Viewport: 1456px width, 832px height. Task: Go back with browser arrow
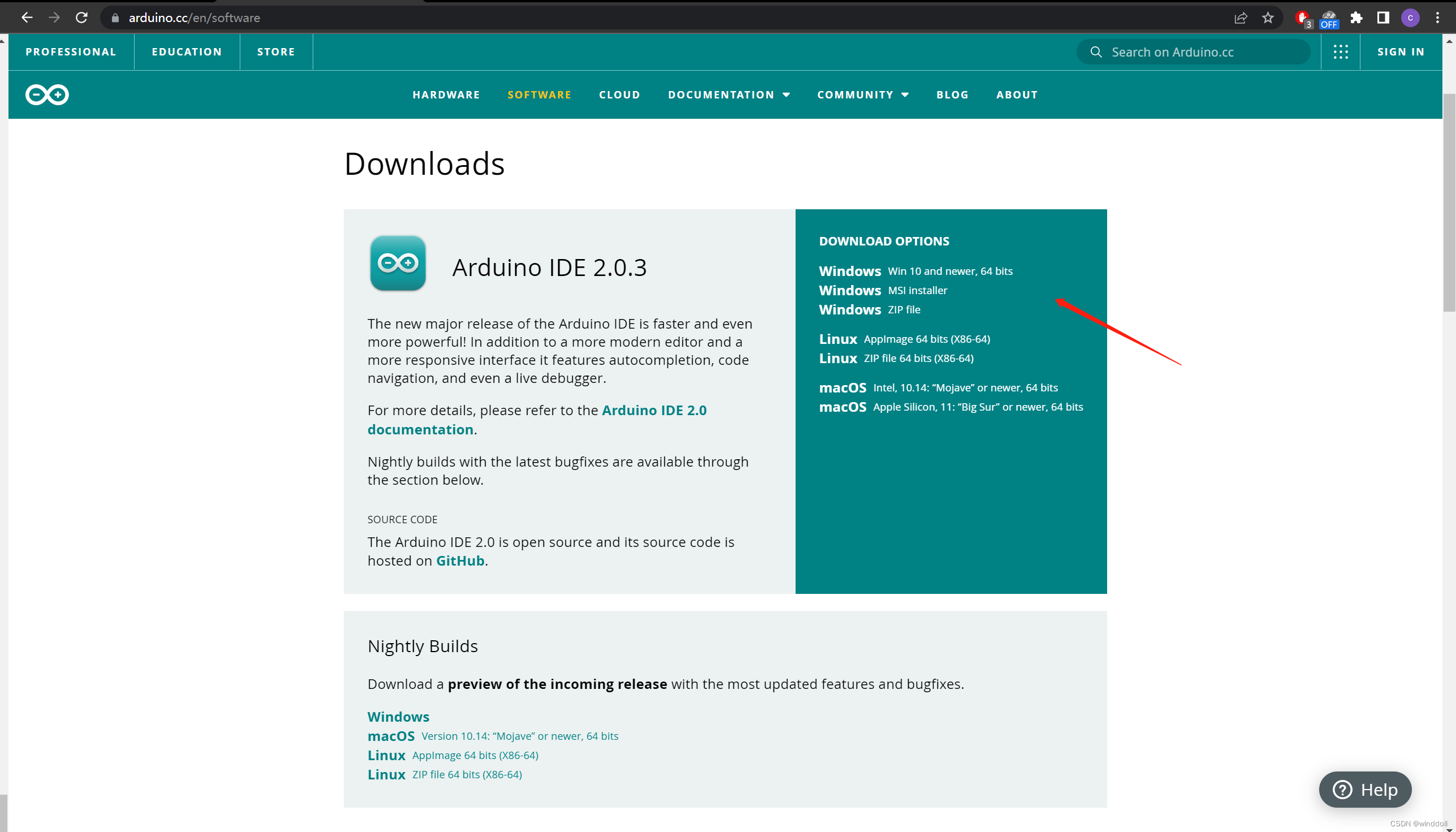[x=27, y=18]
